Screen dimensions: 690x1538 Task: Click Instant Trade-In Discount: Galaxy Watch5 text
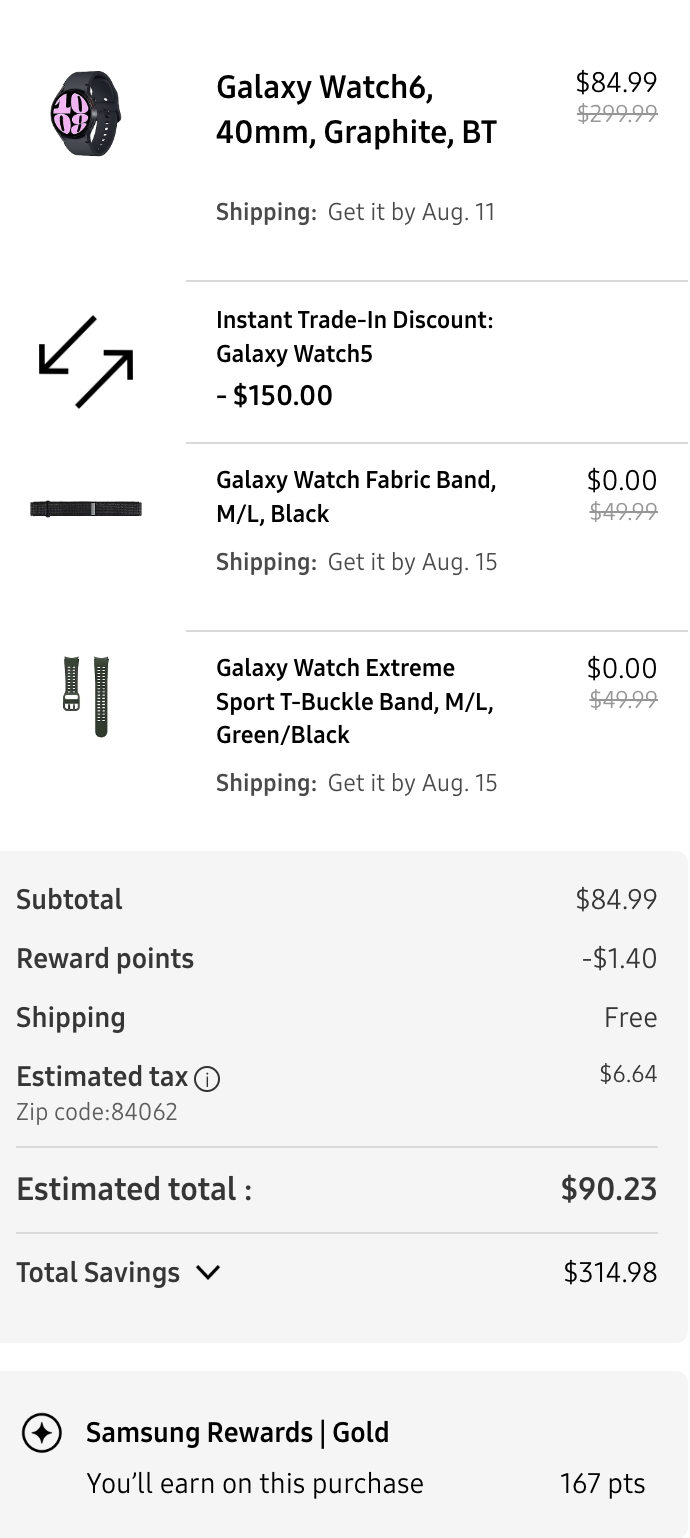tap(355, 336)
